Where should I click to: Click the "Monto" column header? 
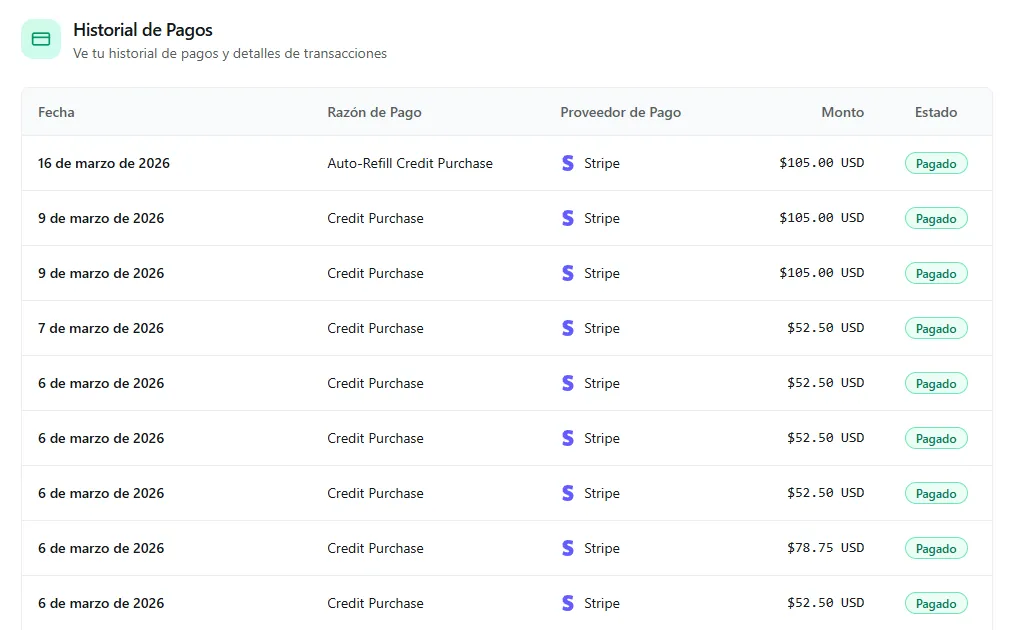click(843, 112)
